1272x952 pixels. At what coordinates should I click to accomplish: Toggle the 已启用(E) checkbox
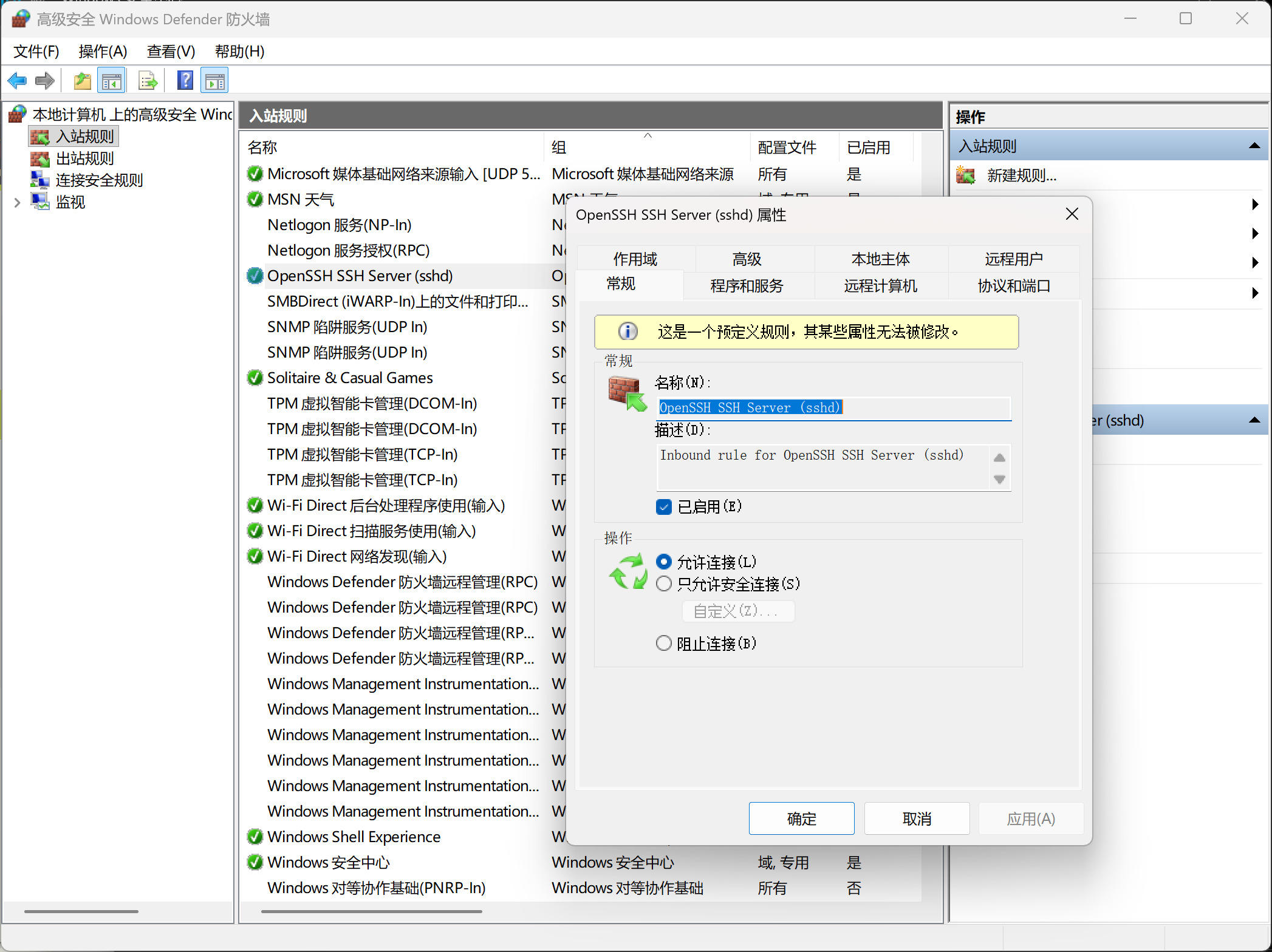pos(664,507)
